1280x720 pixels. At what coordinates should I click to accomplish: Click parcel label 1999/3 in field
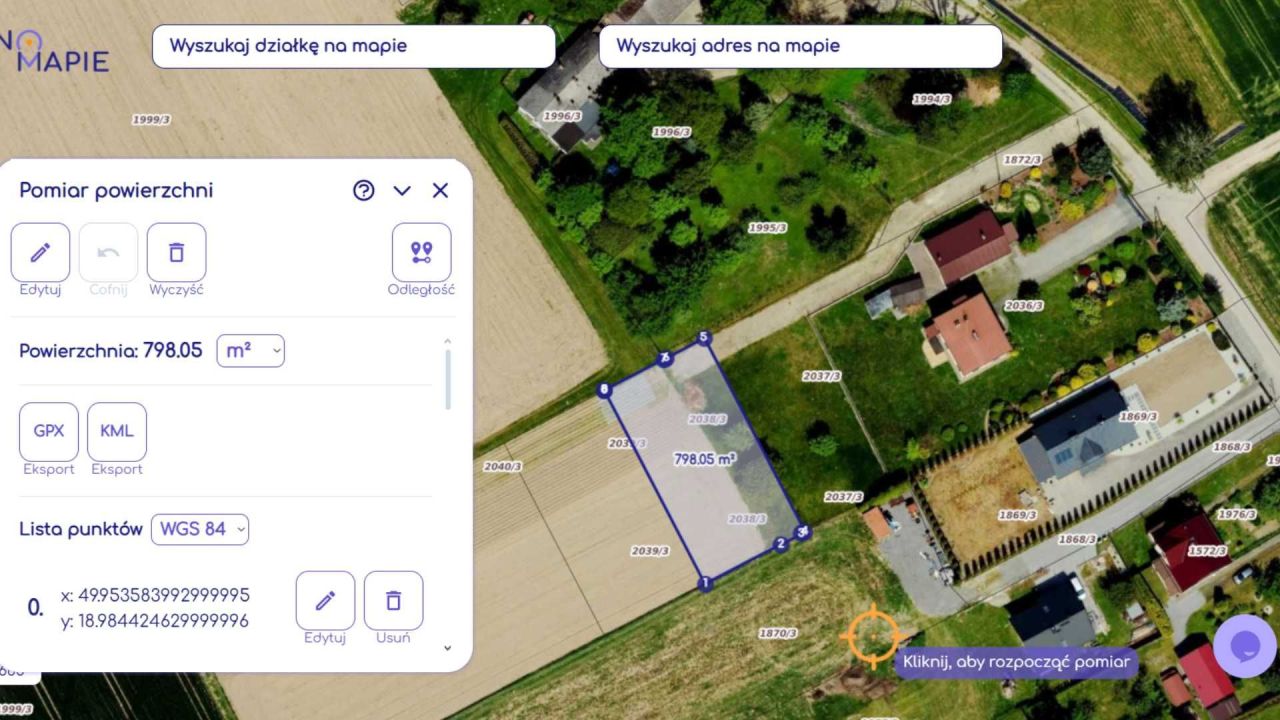(151, 120)
